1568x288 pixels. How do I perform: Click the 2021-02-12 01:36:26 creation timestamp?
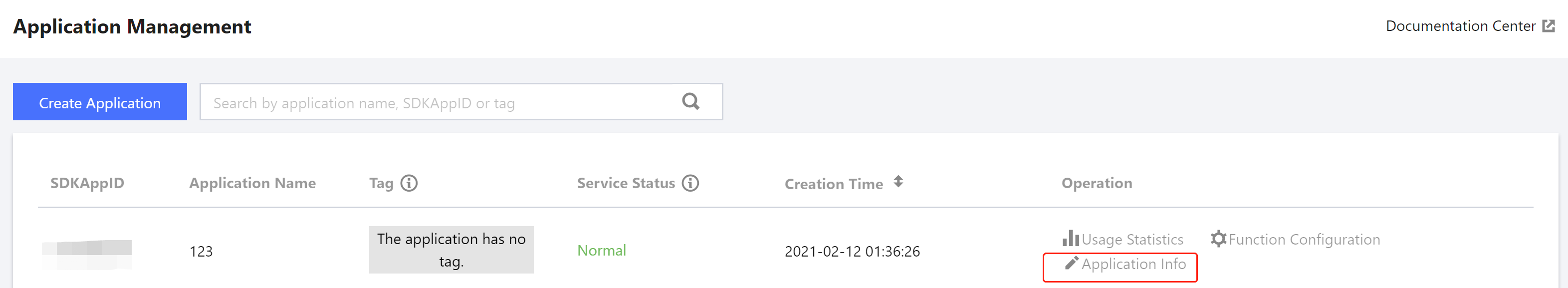[852, 252]
